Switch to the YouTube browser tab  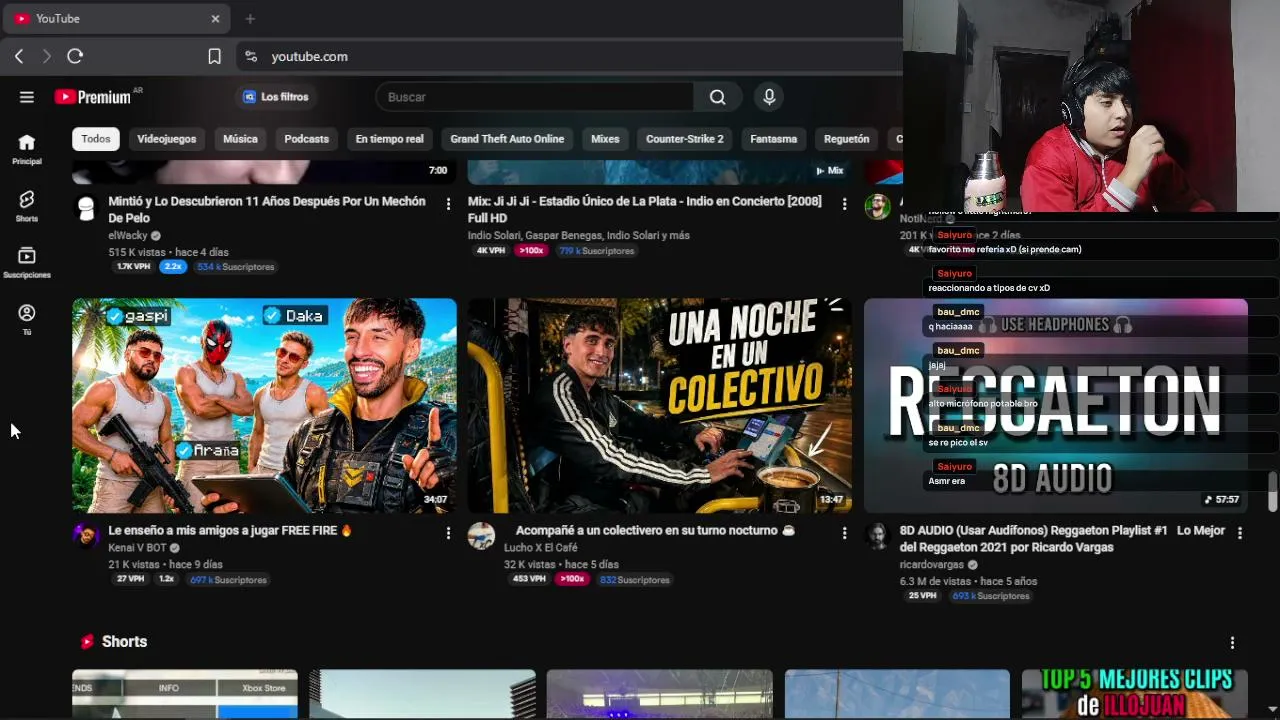[x=116, y=19]
